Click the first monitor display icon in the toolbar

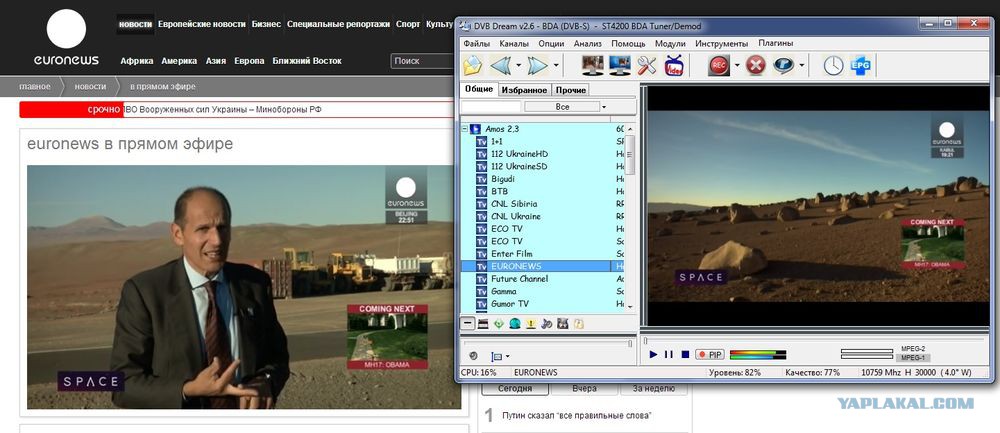(x=592, y=65)
